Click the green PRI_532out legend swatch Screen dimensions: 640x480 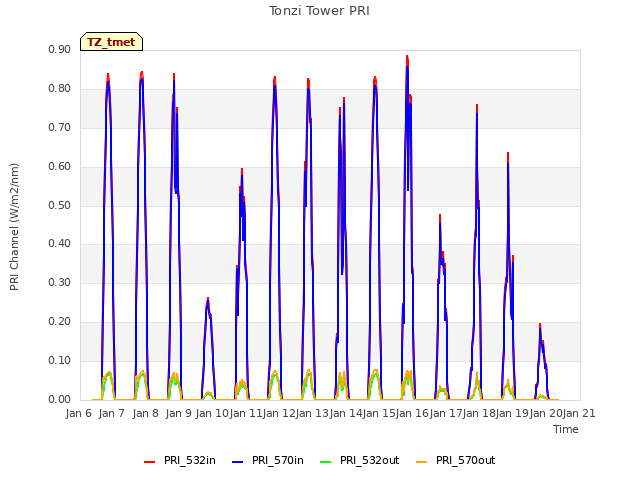click(x=326, y=462)
